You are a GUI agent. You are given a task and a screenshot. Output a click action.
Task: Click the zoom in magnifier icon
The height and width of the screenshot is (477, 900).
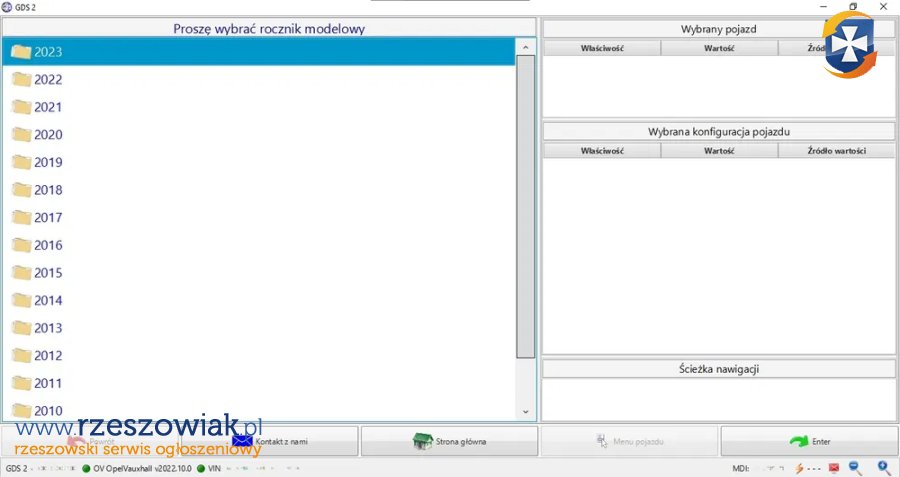click(x=884, y=467)
